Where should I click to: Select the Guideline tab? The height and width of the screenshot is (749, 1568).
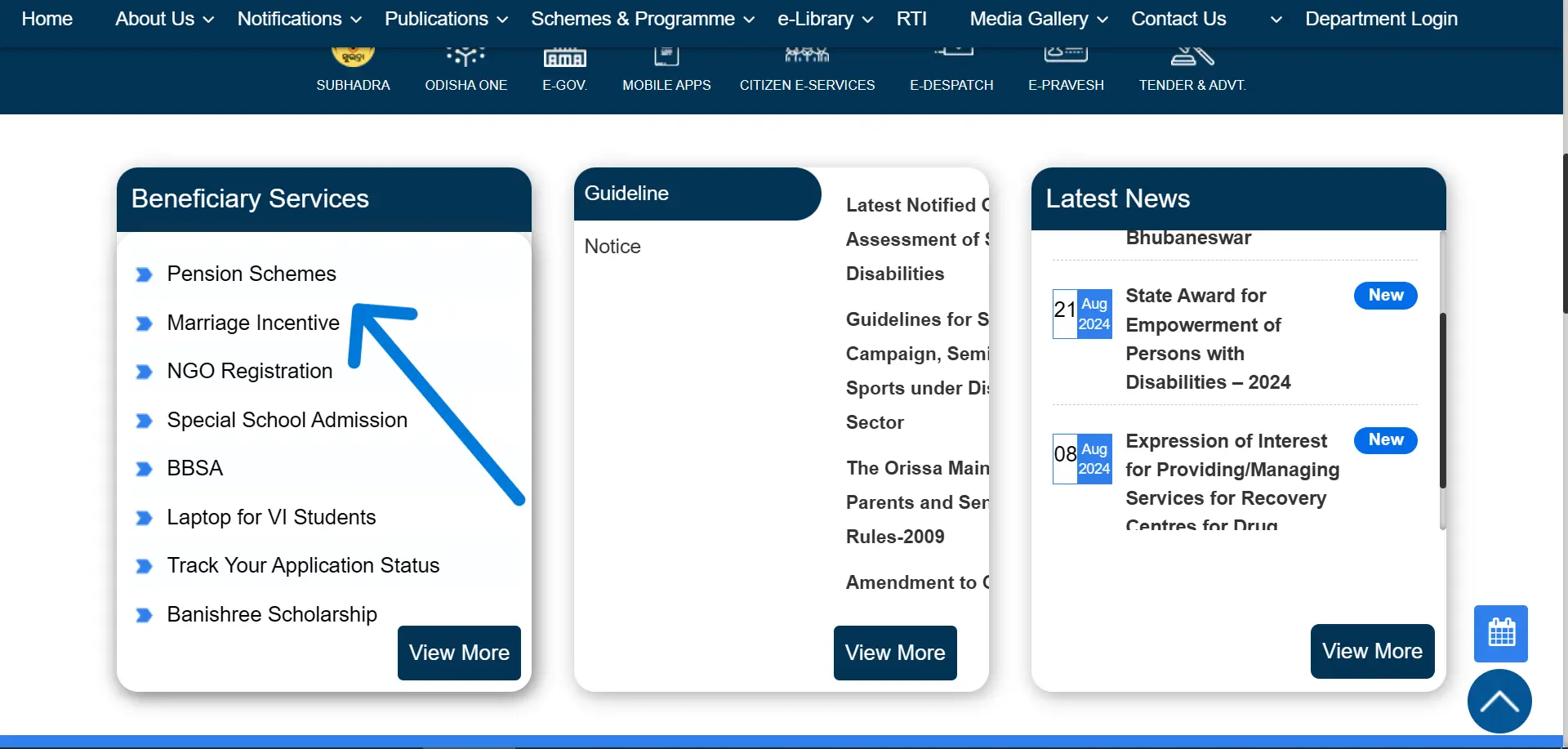697,194
